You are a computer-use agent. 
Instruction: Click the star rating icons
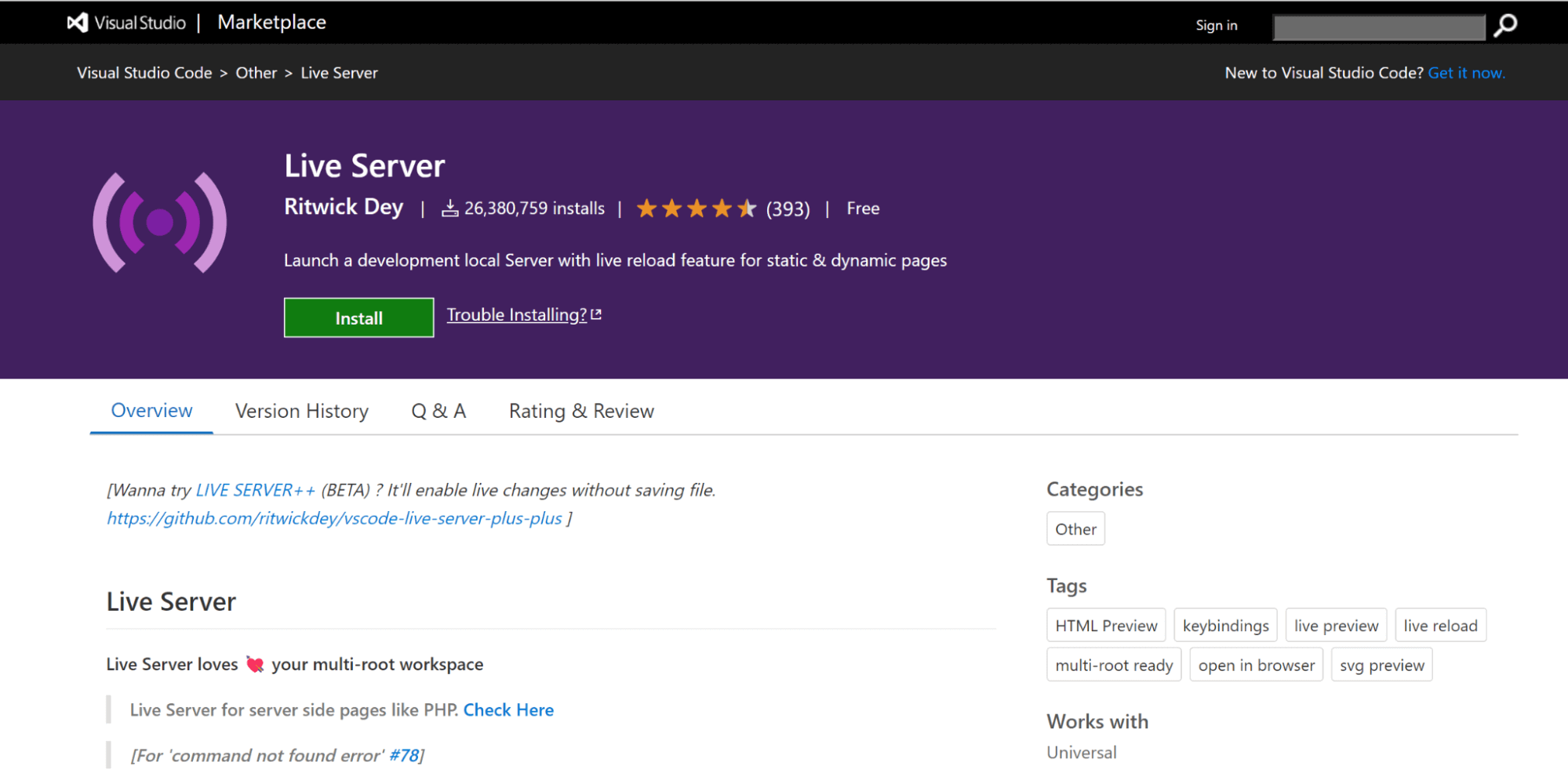pyautogui.click(x=696, y=209)
